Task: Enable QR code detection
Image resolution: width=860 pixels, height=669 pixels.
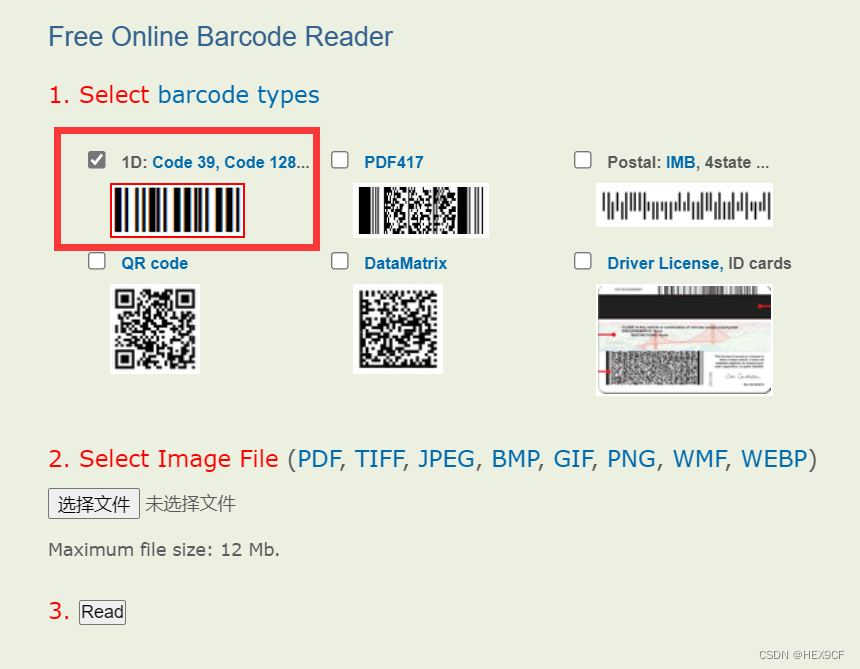Action: (x=97, y=260)
